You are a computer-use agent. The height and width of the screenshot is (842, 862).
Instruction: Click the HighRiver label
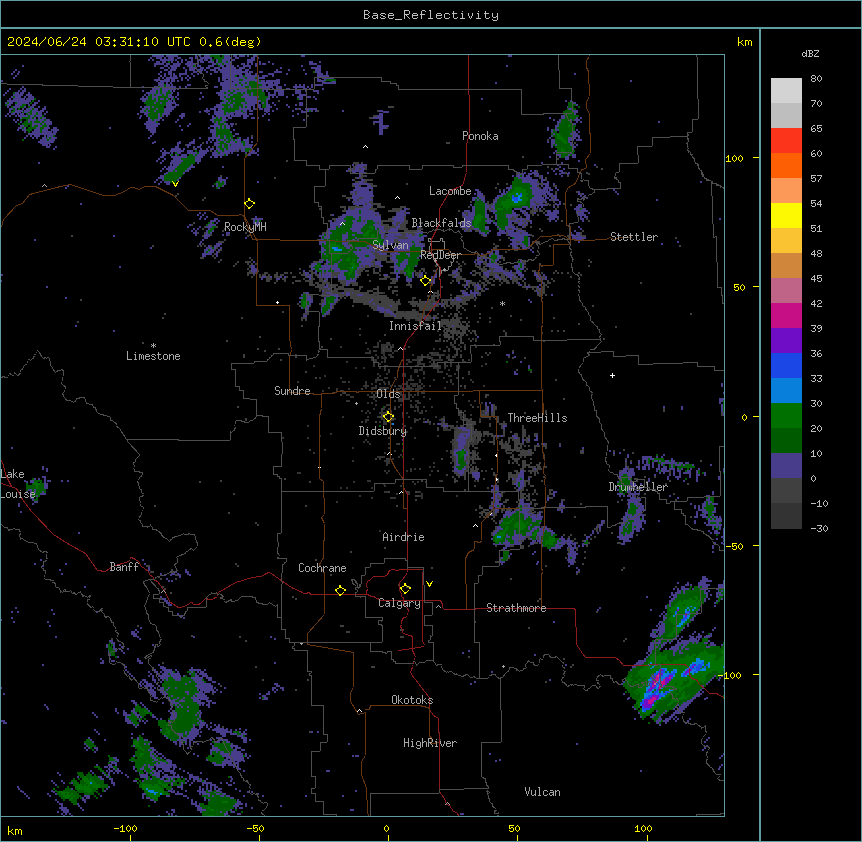tap(430, 743)
